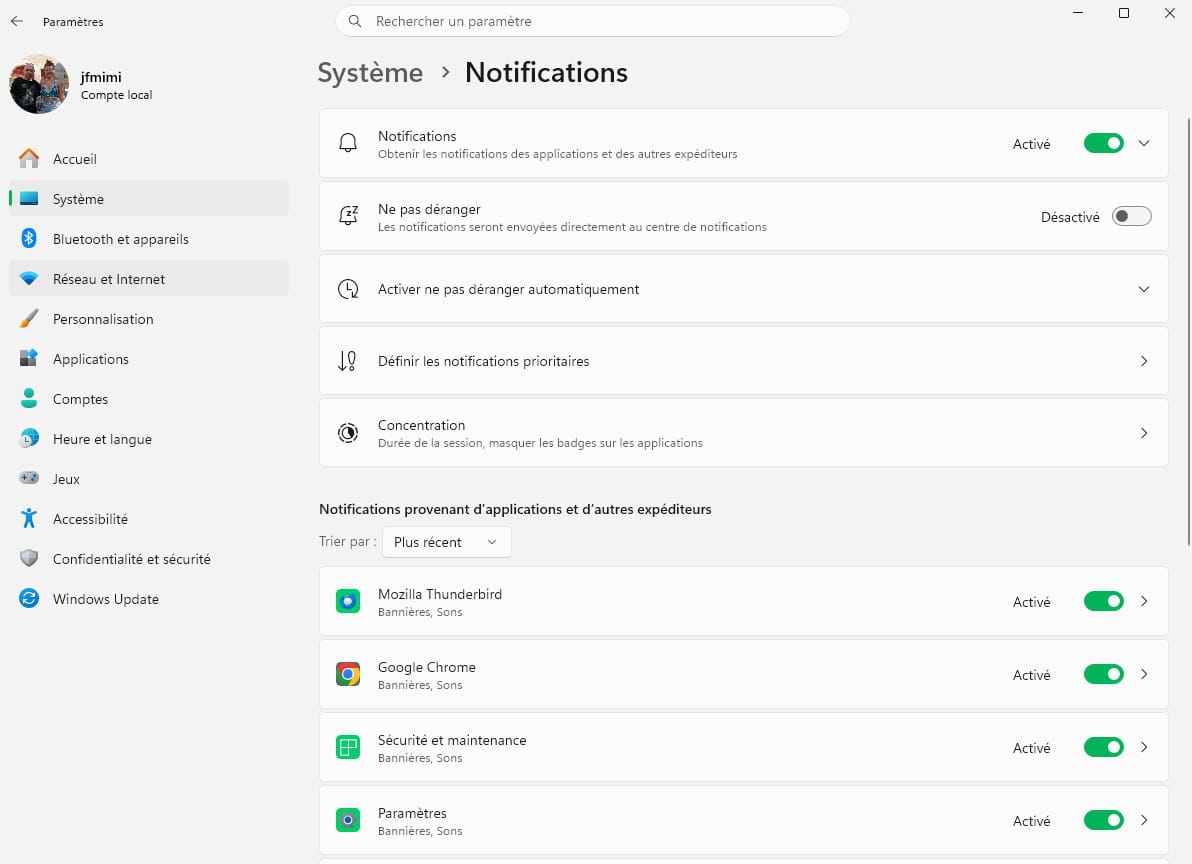The image size is (1192, 864).
Task: Click the Windows Update icon in sidebar
Action: coord(29,599)
